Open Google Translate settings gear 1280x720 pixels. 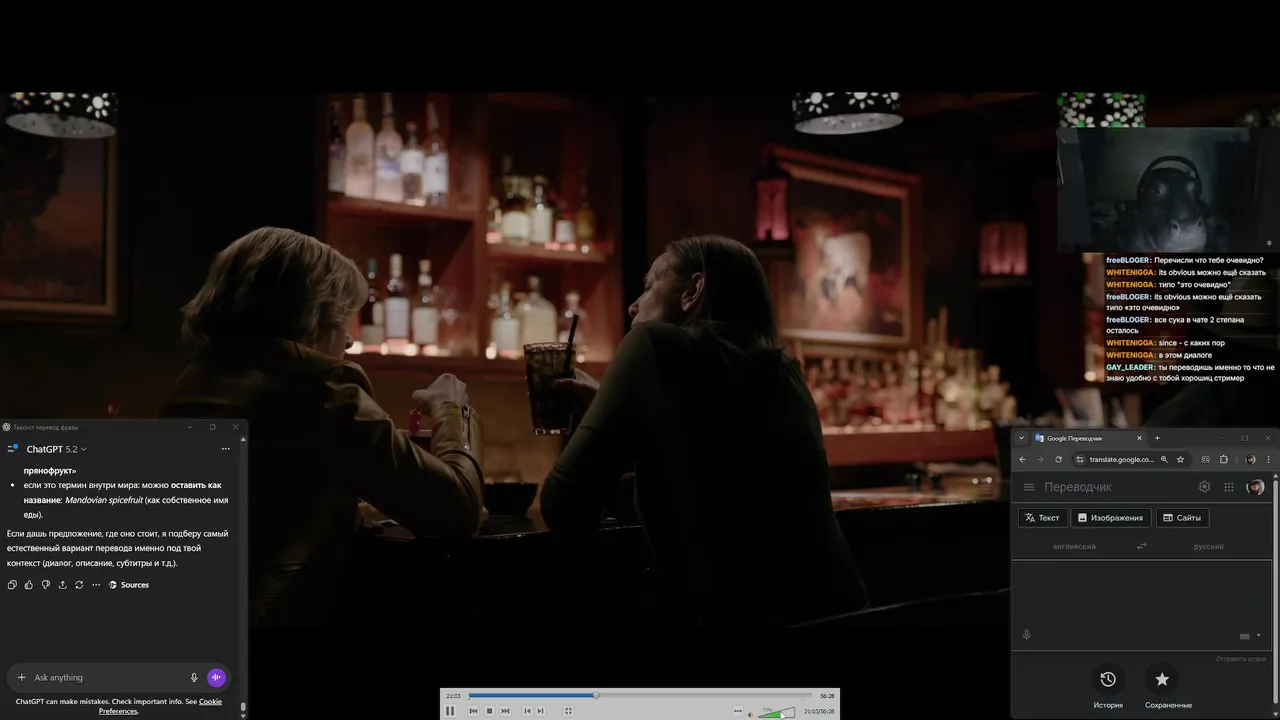(x=1204, y=487)
